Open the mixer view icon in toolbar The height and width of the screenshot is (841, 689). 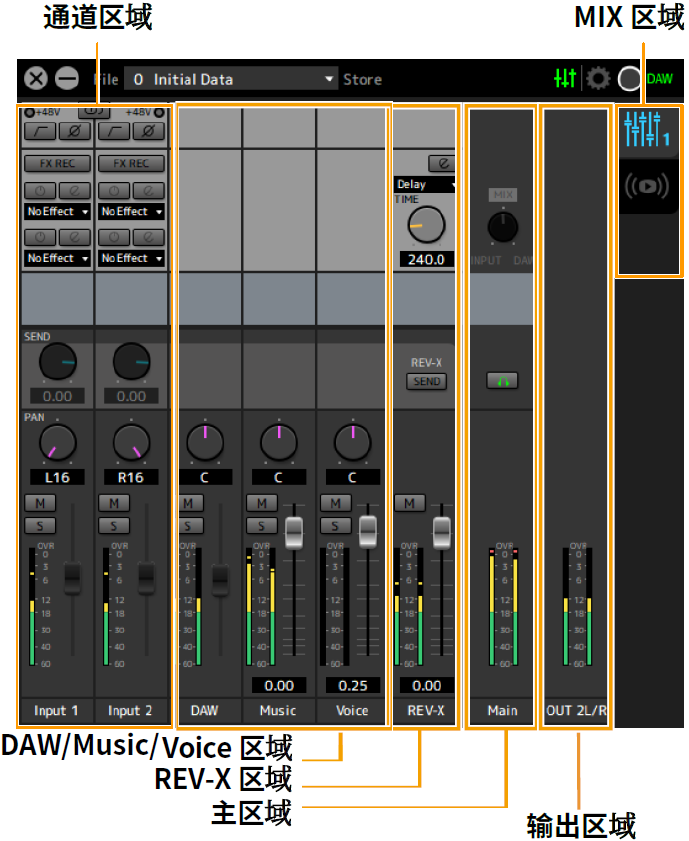pos(565,79)
